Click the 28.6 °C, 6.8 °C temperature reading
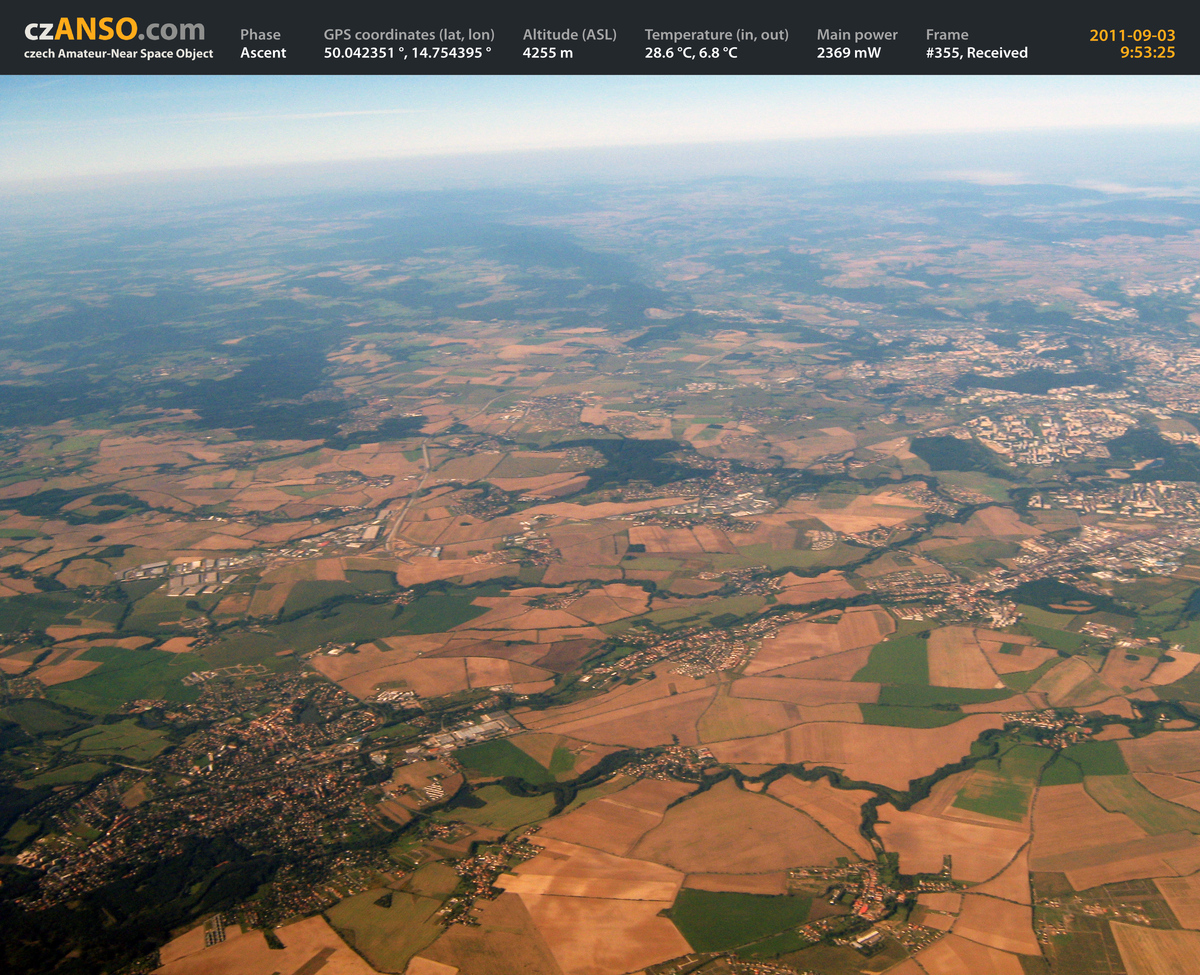The height and width of the screenshot is (975, 1200). [691, 53]
